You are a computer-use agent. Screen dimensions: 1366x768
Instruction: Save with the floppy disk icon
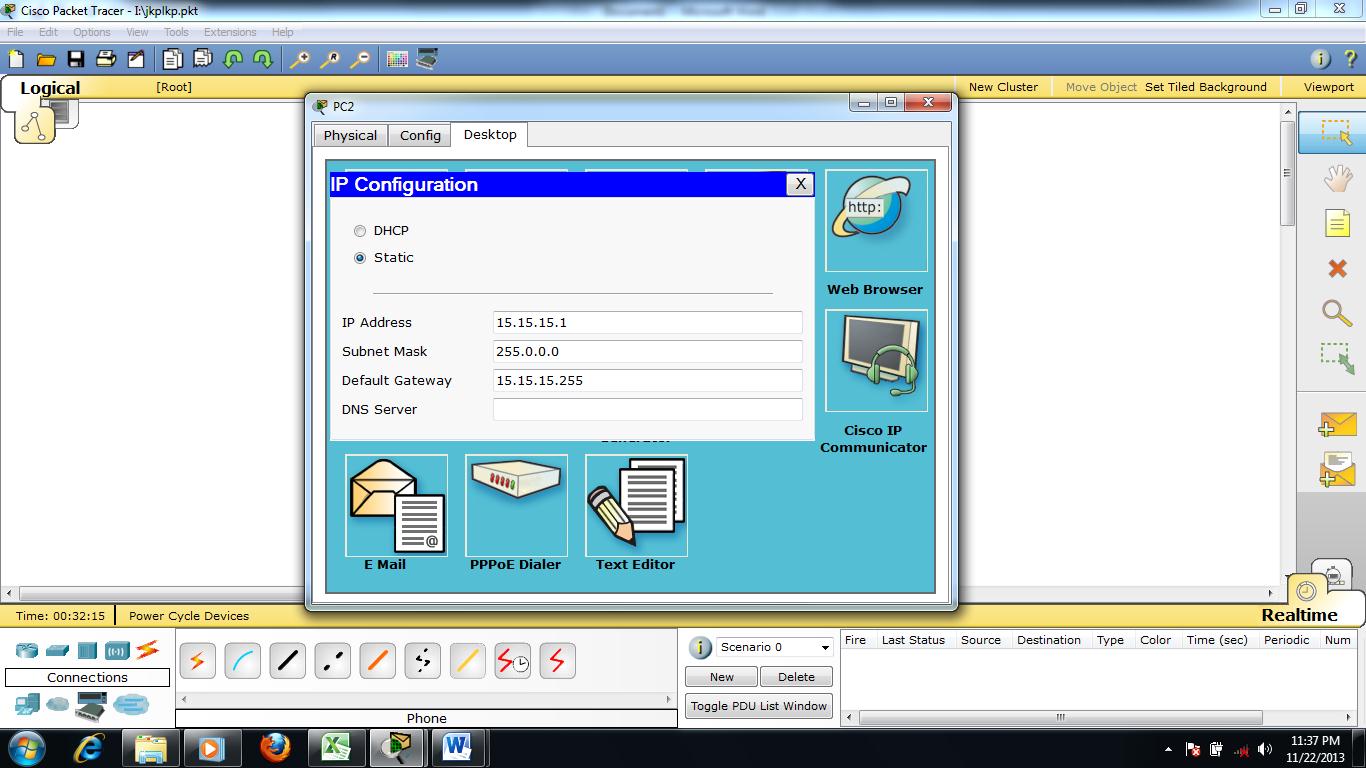pos(76,59)
